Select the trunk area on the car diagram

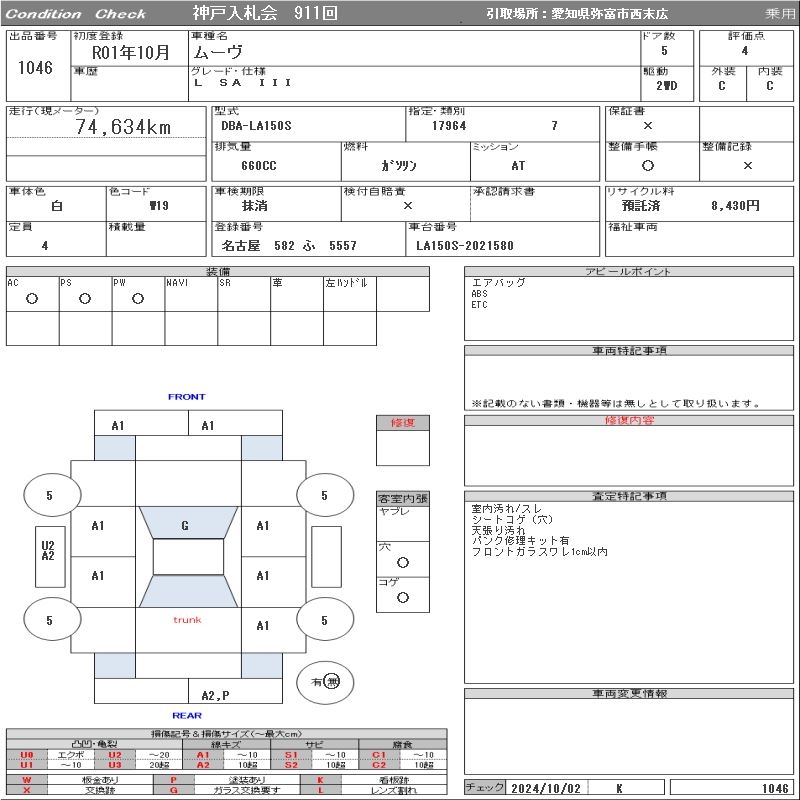click(187, 621)
